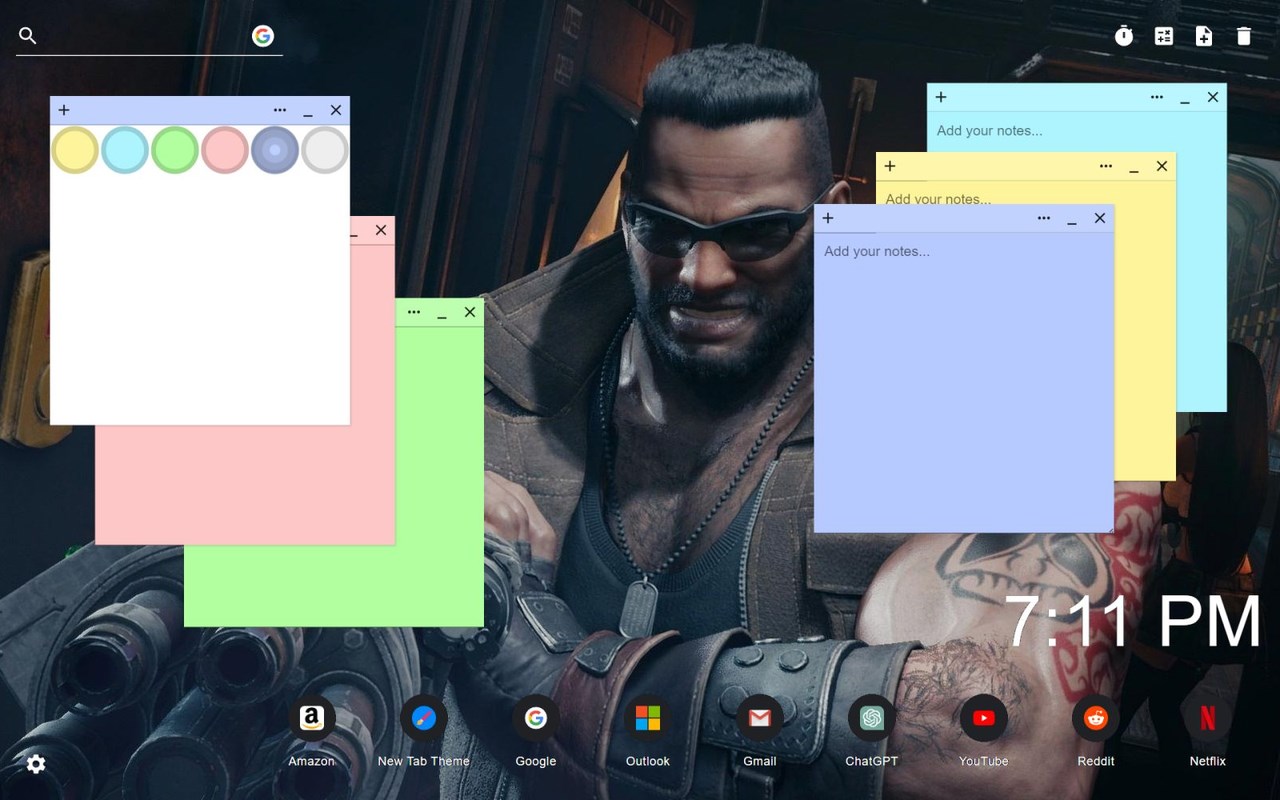The width and height of the screenshot is (1280, 800).
Task: Create a new sticky note from toolbar
Action: click(1204, 36)
